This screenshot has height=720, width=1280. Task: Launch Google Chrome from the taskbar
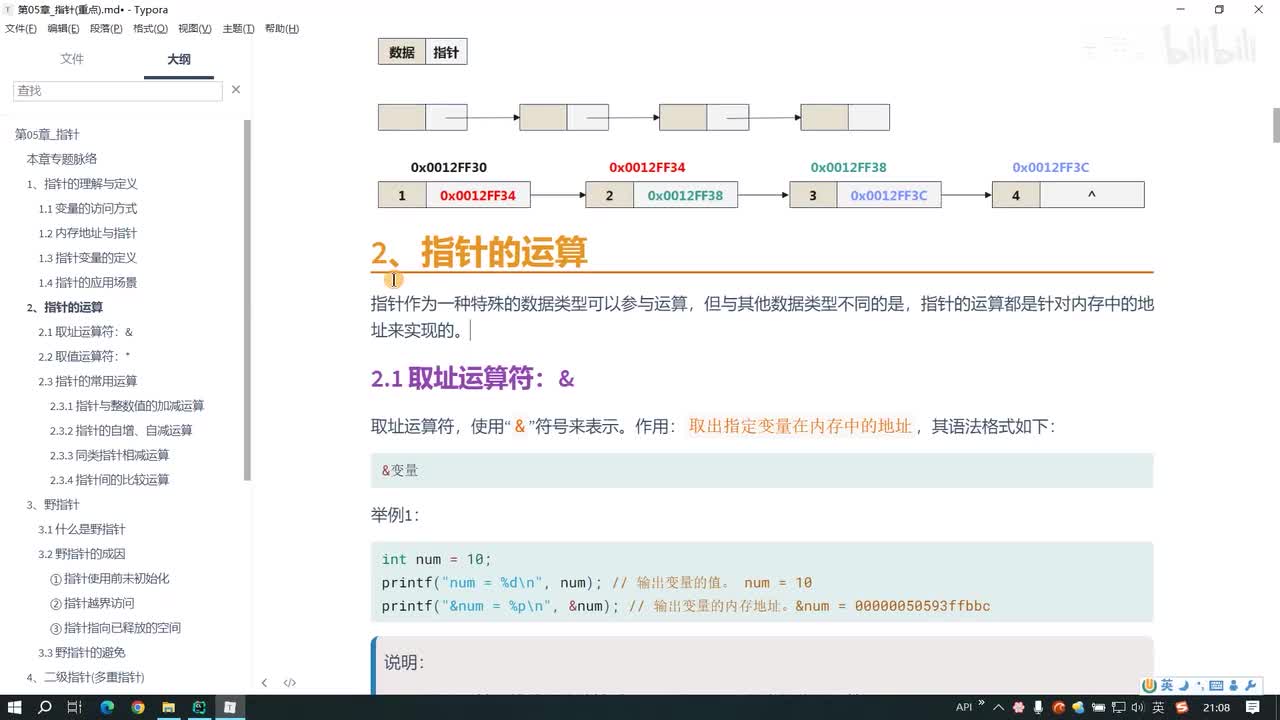click(138, 707)
